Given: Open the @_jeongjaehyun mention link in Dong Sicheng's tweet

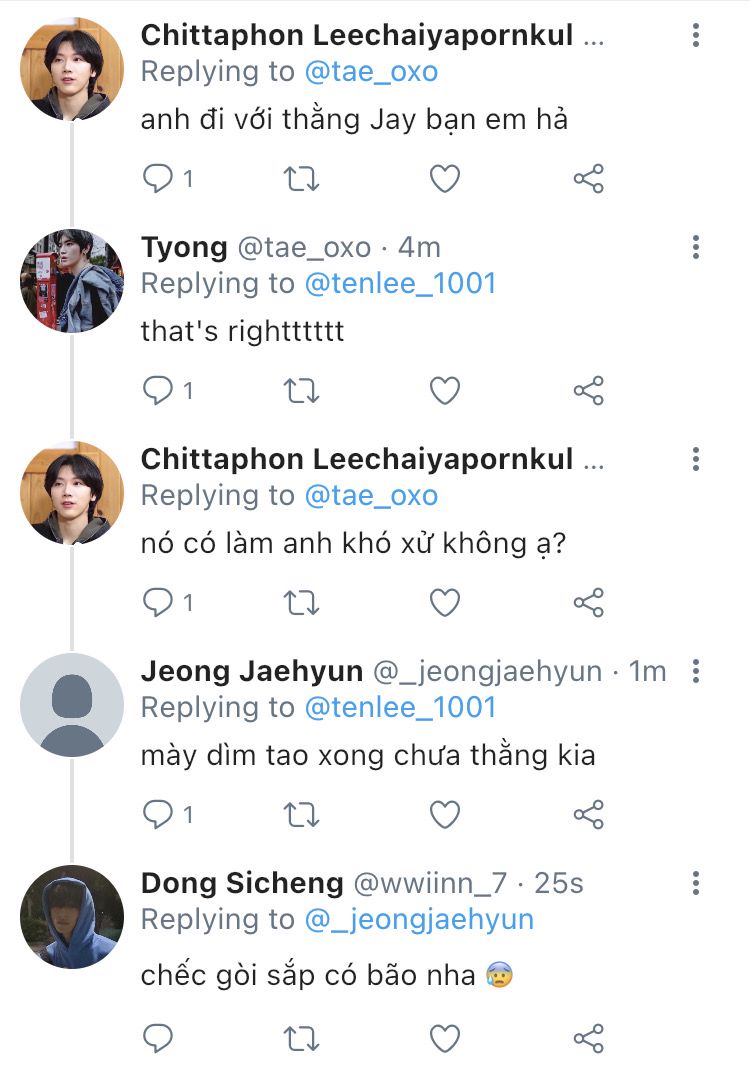Looking at the screenshot, I should [419, 919].
